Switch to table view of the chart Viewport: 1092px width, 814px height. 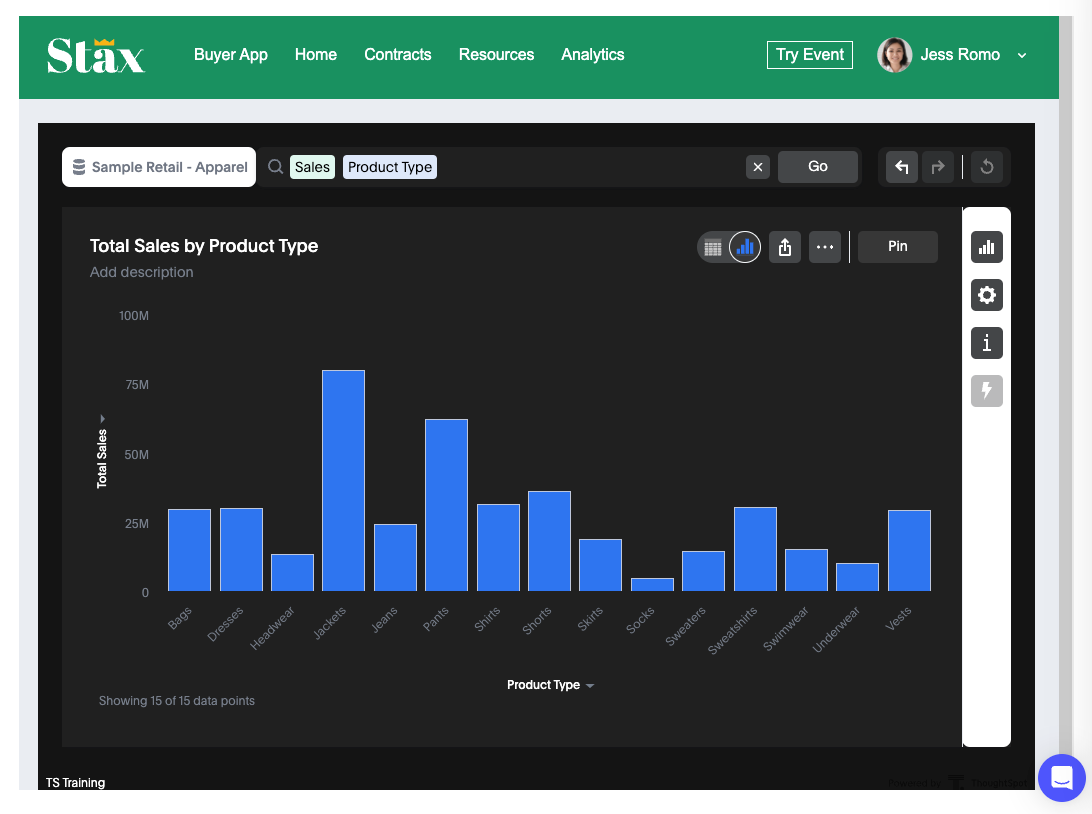coord(713,246)
